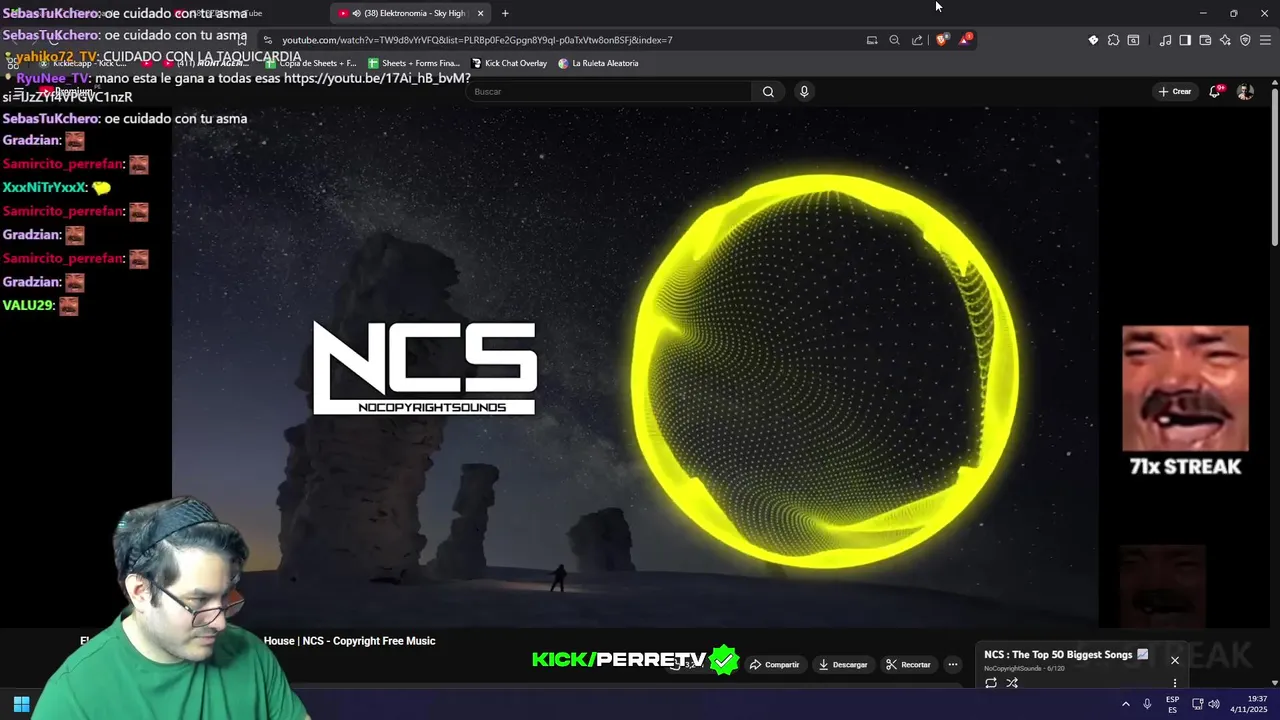The height and width of the screenshot is (720, 1280).
Task: Click the taskbar network icon
Action: 1198,704
